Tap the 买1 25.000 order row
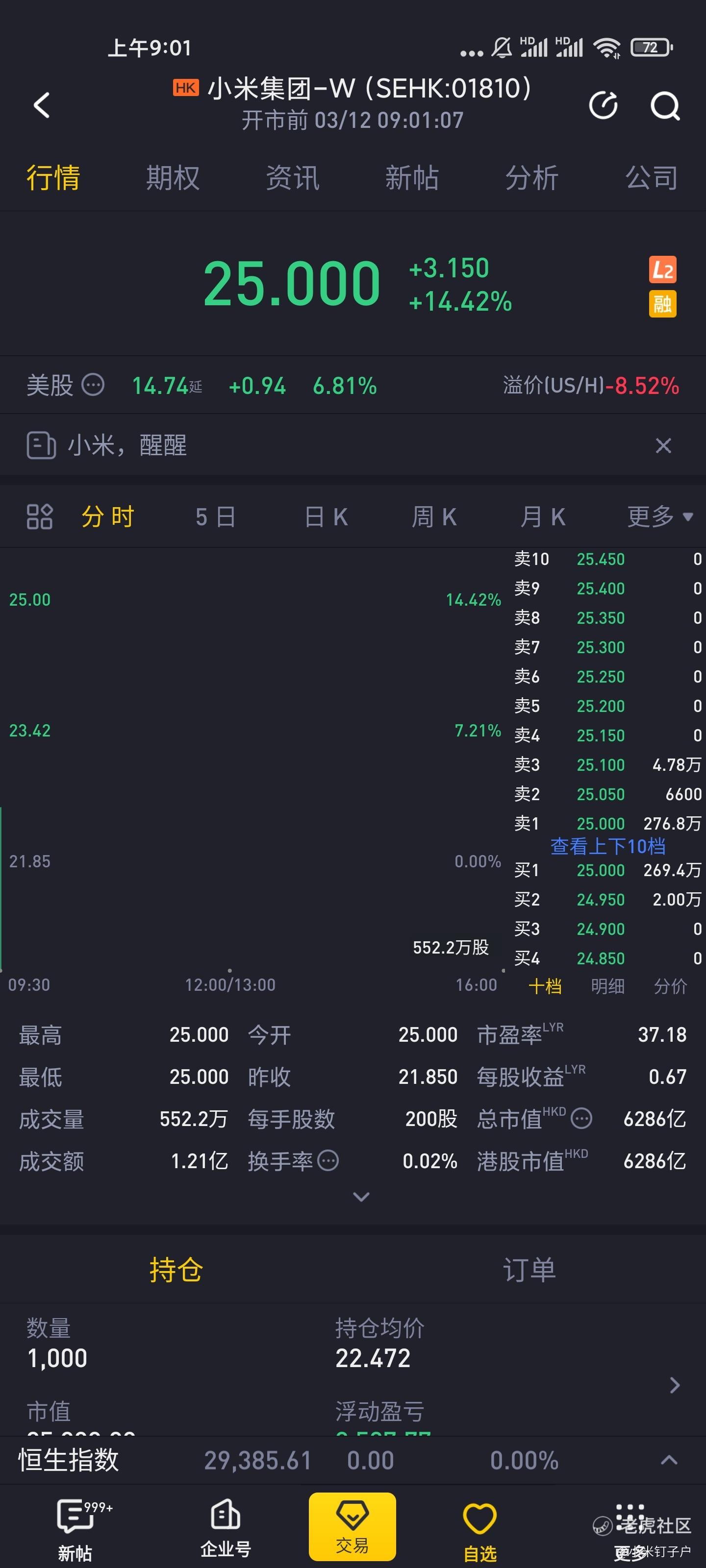The height and width of the screenshot is (1568, 706). pyautogui.click(x=608, y=870)
